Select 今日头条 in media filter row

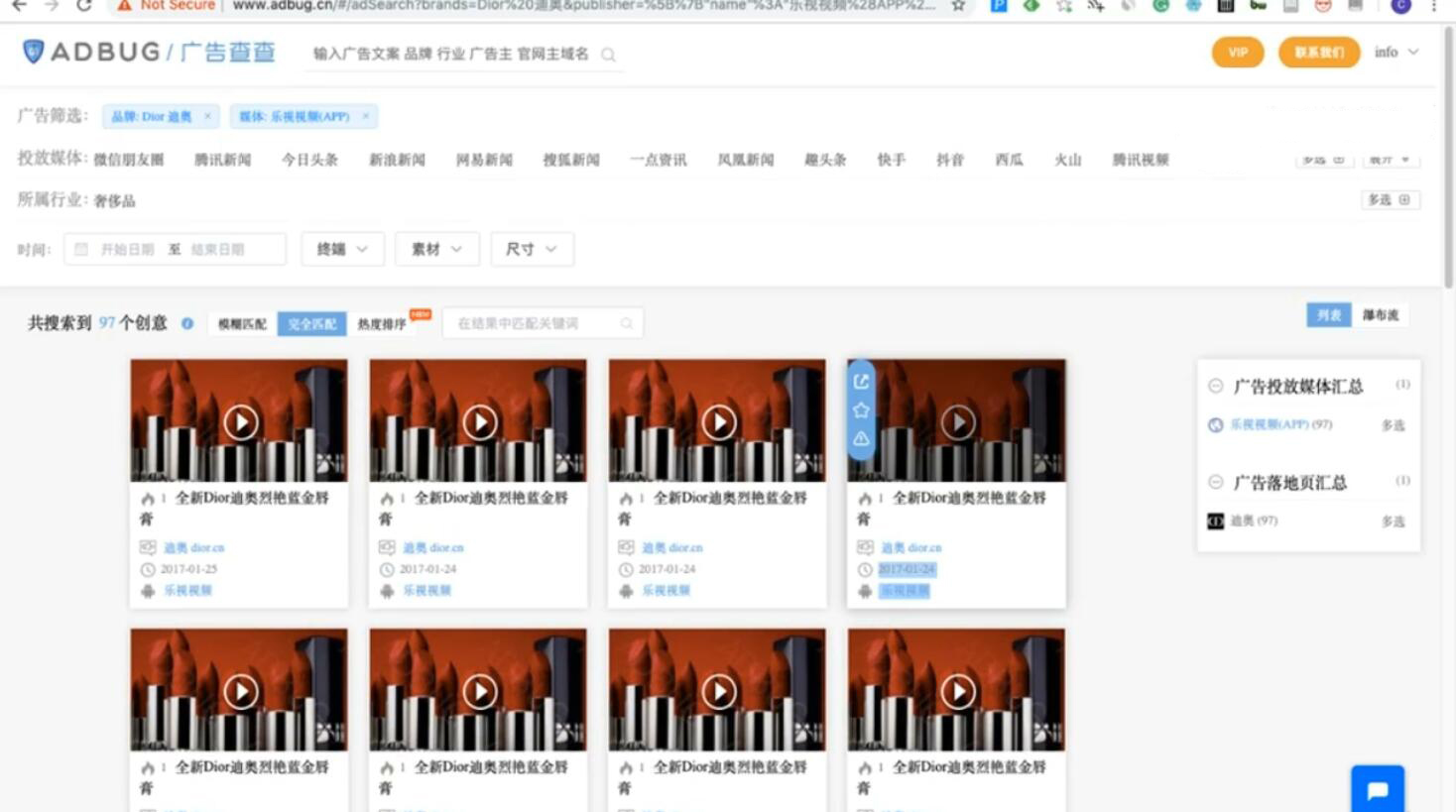pyautogui.click(x=309, y=160)
